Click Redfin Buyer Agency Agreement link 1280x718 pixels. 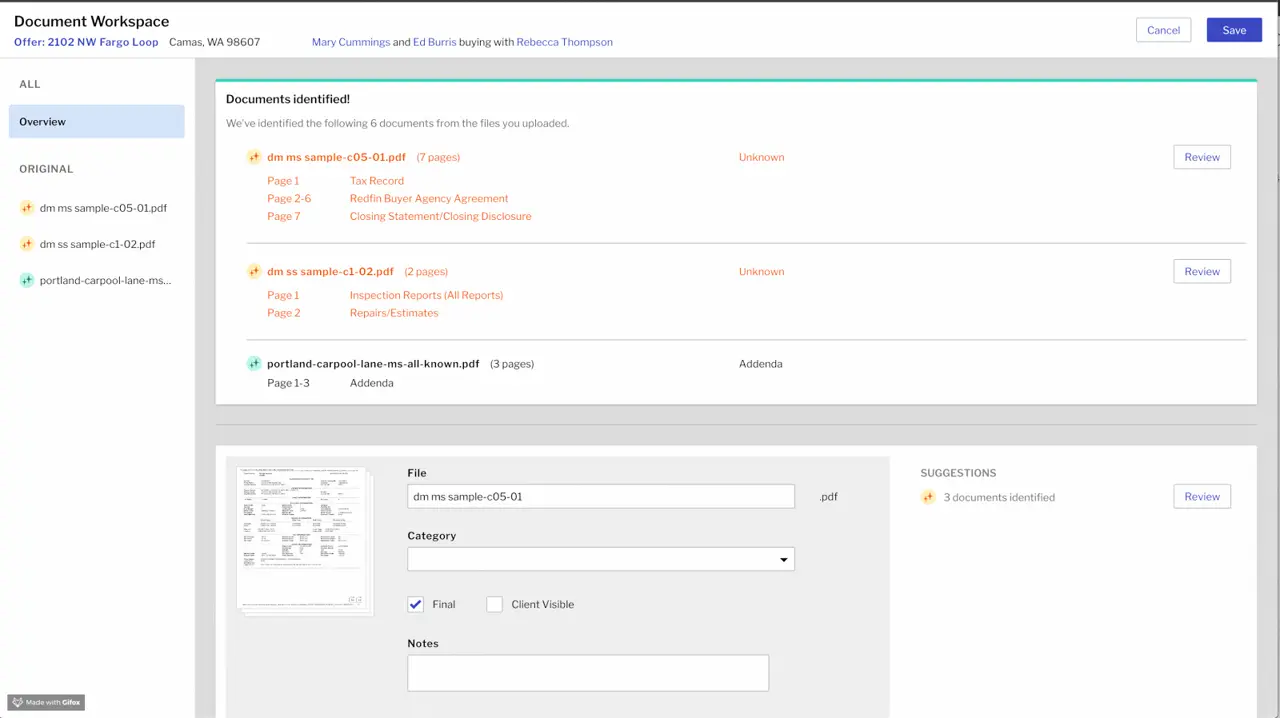(429, 198)
